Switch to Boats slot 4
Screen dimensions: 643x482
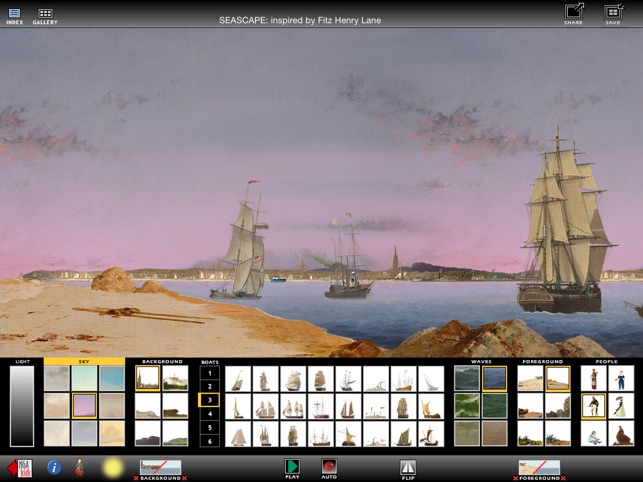(210, 414)
